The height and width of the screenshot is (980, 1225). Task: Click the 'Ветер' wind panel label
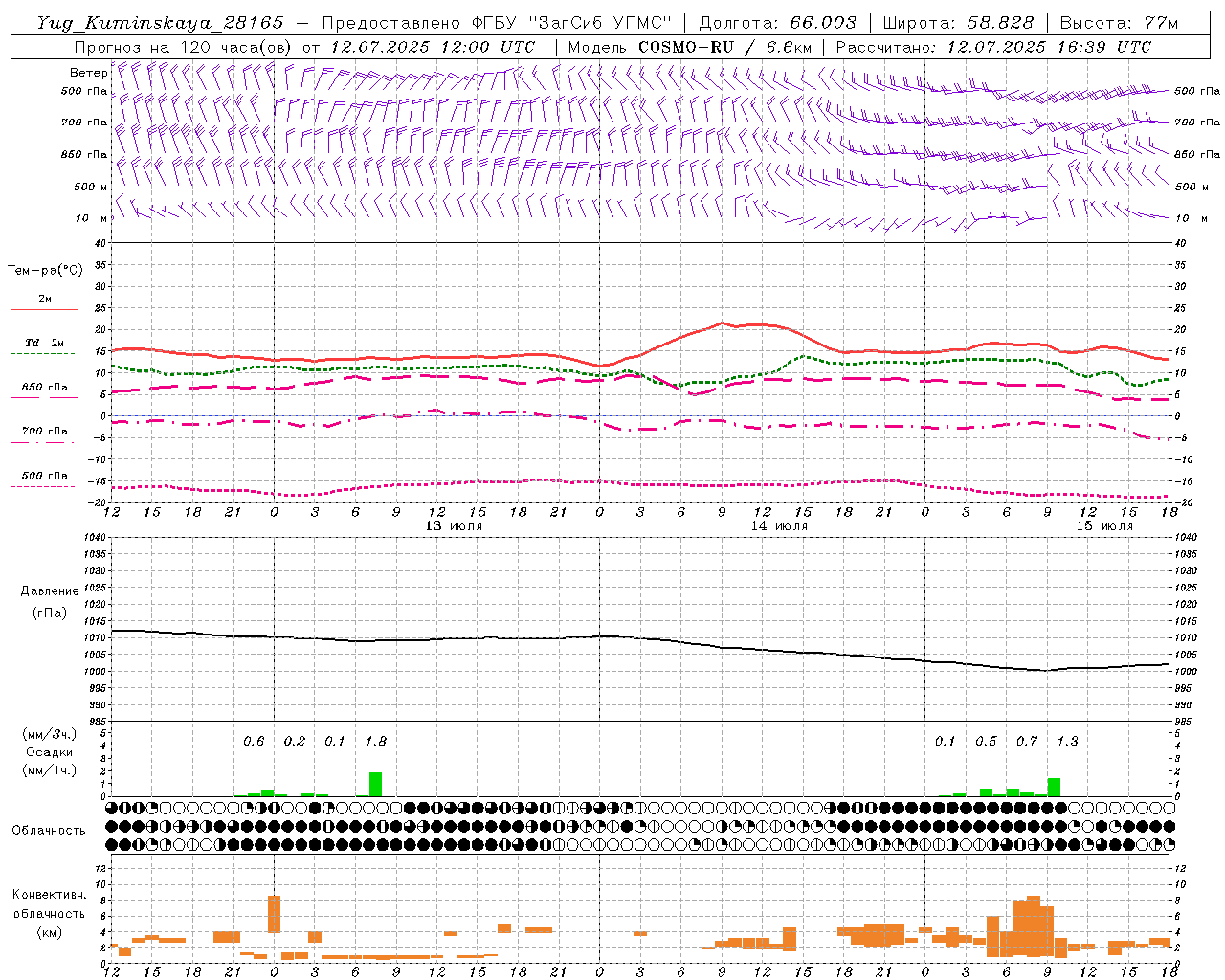pos(88,73)
